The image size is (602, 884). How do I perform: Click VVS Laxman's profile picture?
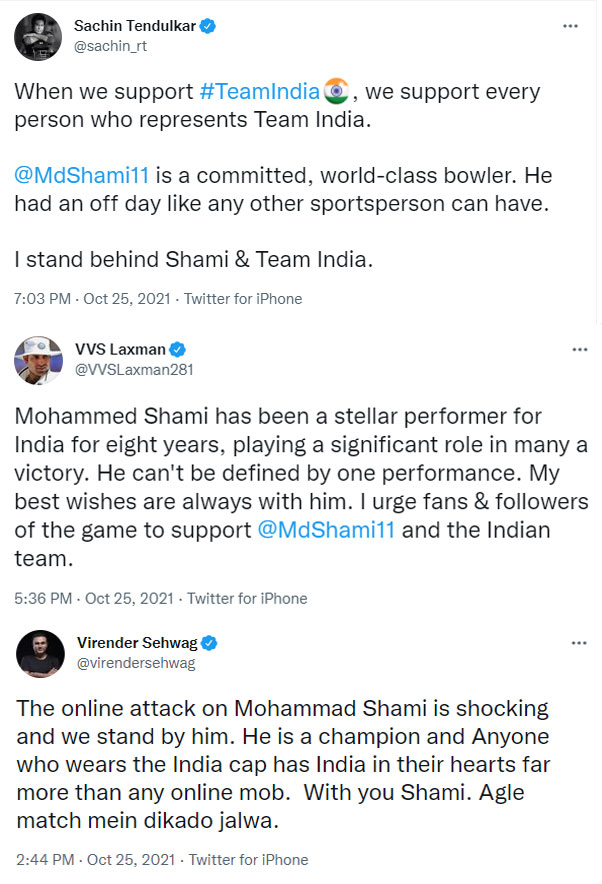tap(38, 359)
